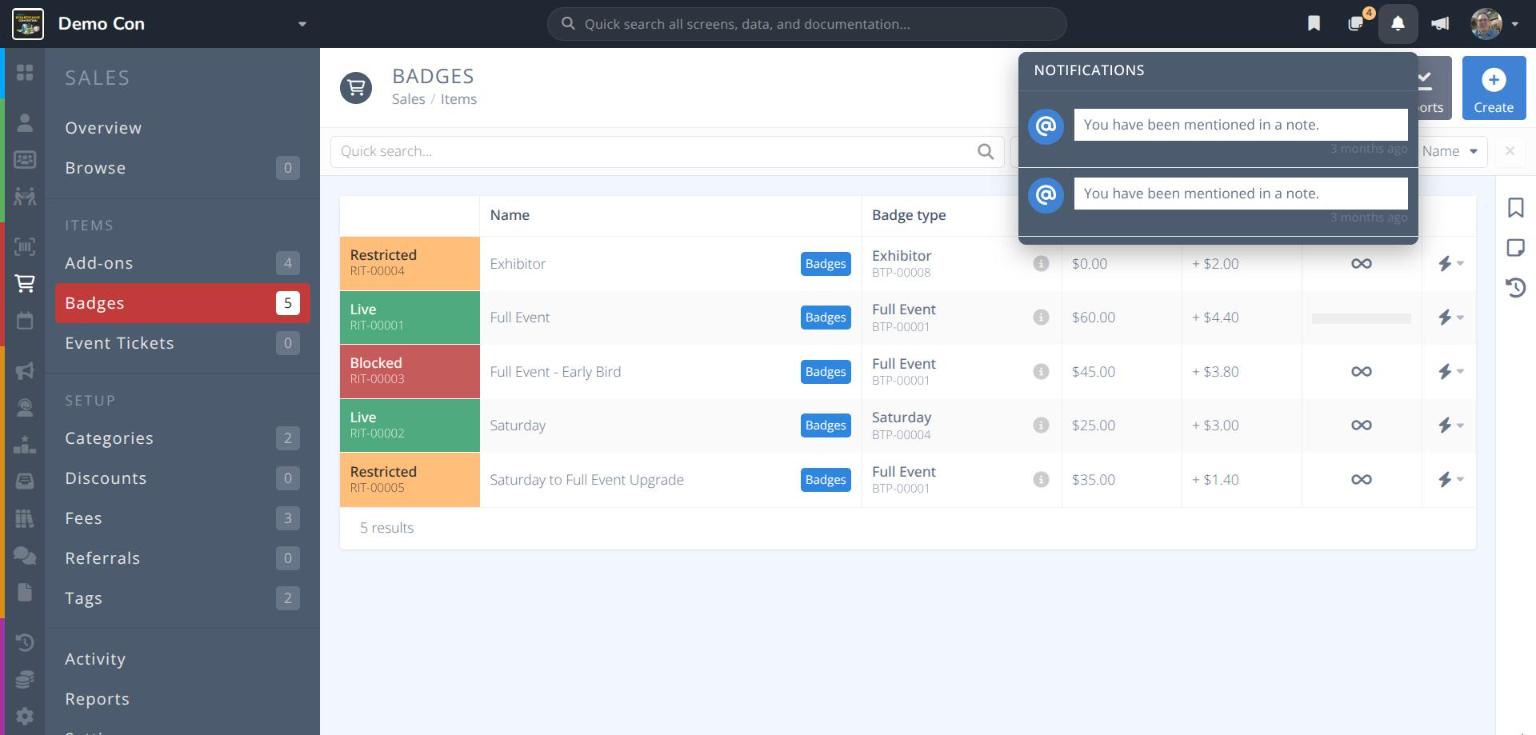
Task: Click the Sales breadcrumb link
Action: tap(408, 99)
